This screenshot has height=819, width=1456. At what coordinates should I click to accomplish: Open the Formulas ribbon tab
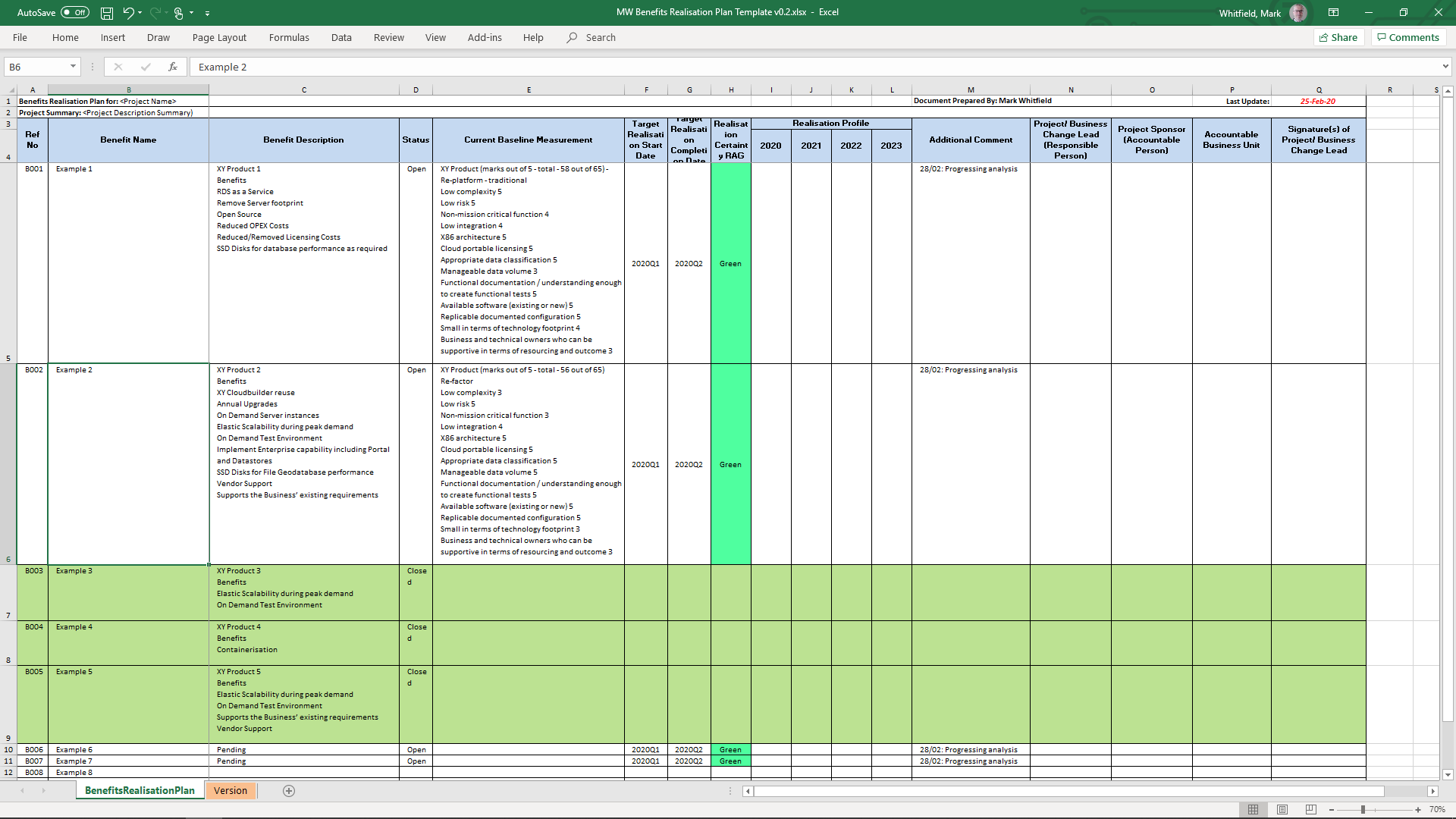(x=289, y=37)
